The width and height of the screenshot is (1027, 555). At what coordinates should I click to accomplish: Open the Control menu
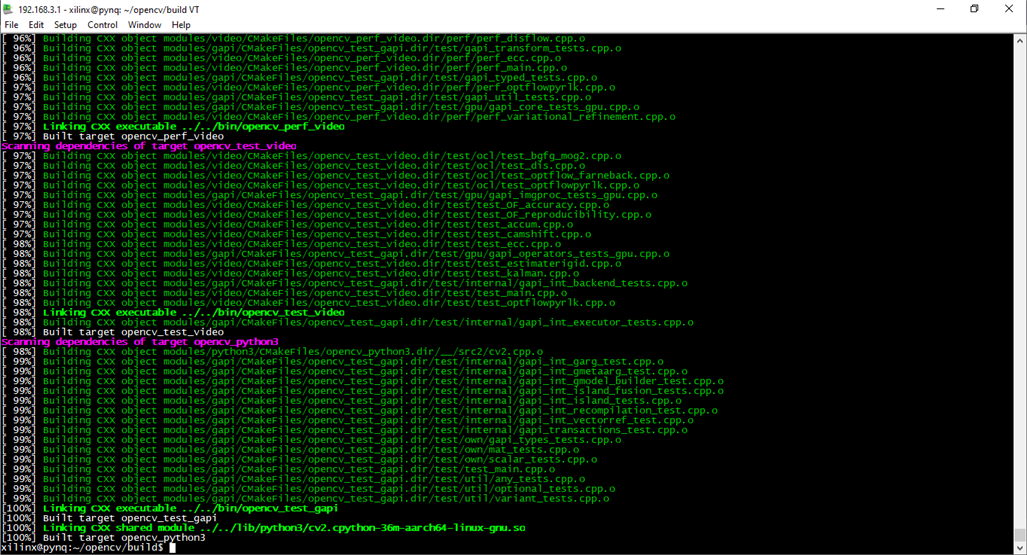tap(102, 25)
